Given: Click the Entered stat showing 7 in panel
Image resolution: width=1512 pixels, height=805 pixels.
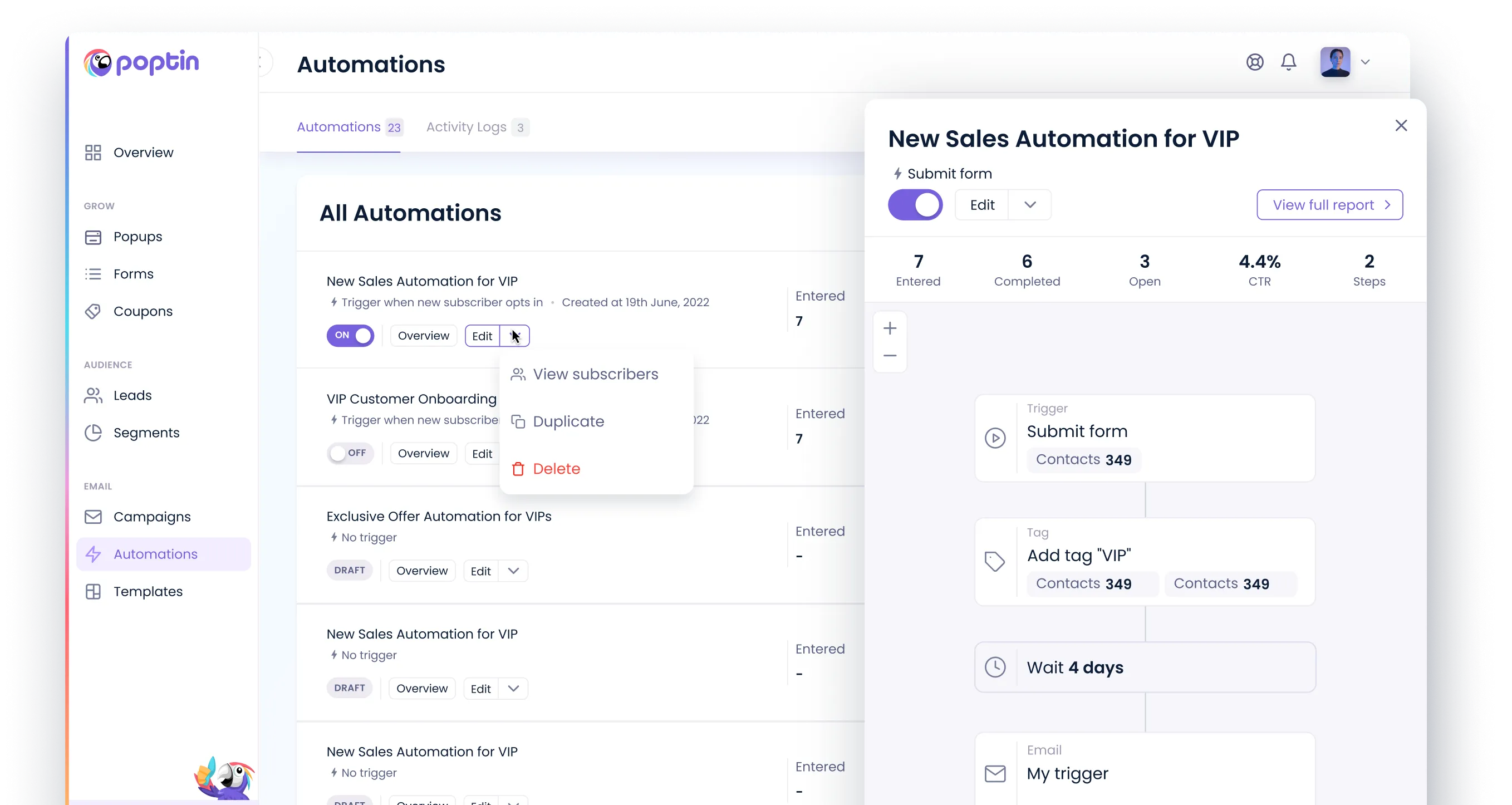Looking at the screenshot, I should tap(918, 270).
